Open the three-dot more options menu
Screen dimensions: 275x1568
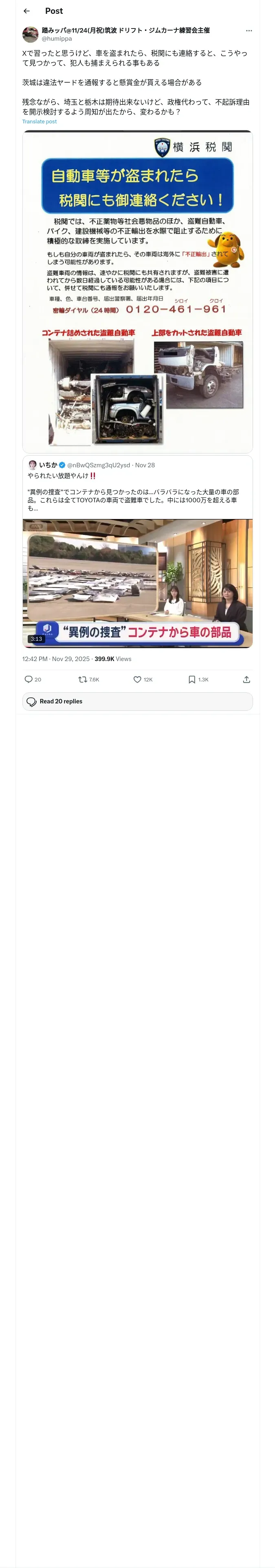coord(248,31)
